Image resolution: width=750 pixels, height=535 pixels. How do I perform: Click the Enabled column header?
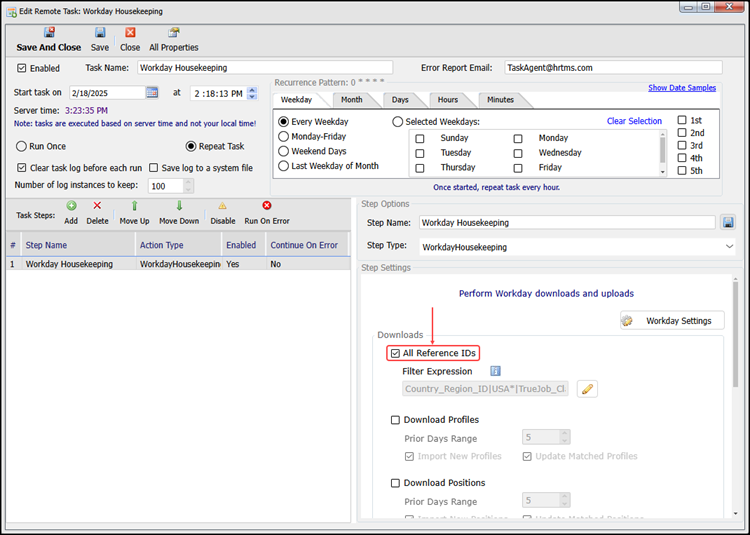[243, 245]
